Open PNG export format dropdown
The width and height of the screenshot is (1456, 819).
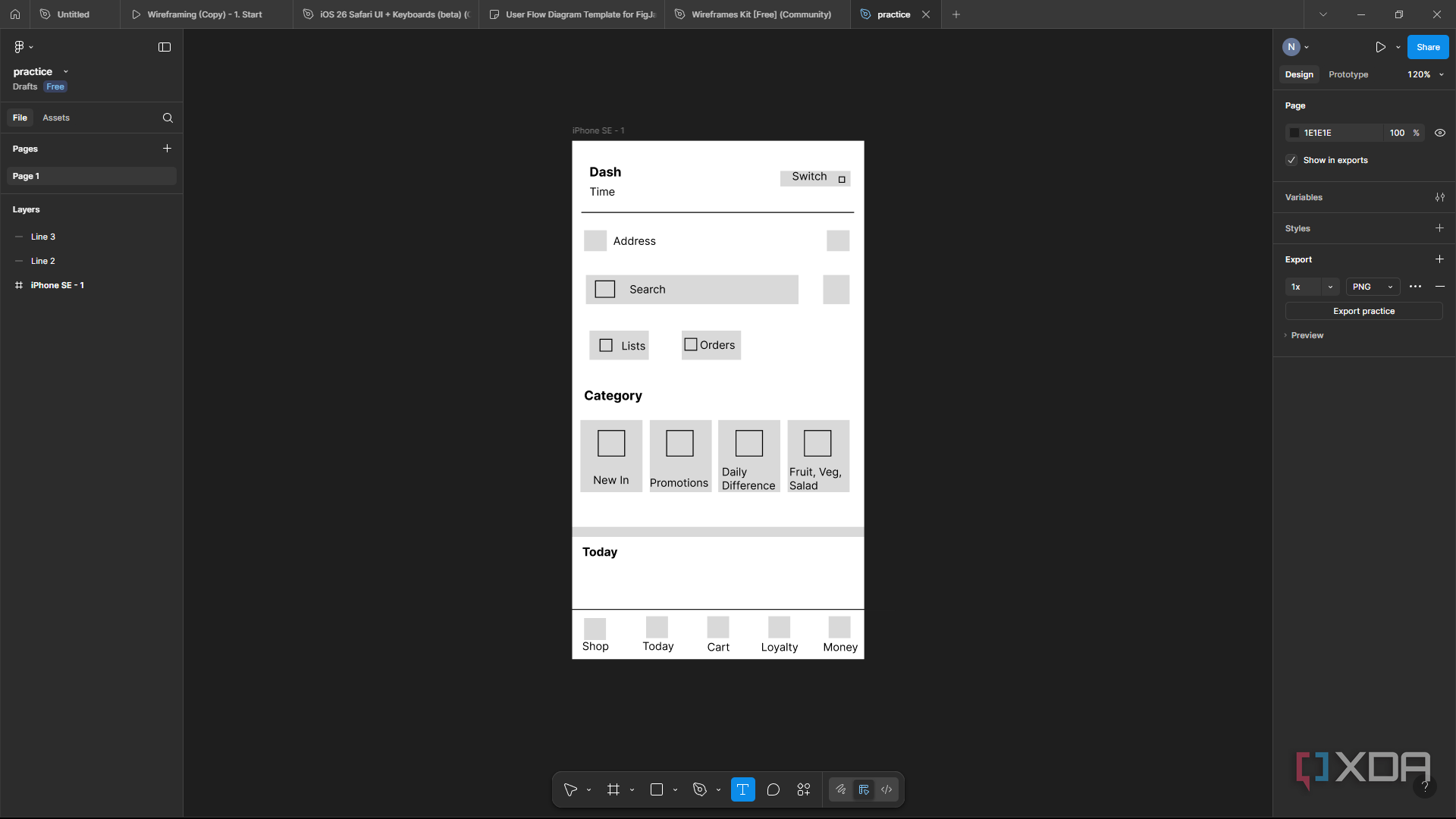point(1373,287)
